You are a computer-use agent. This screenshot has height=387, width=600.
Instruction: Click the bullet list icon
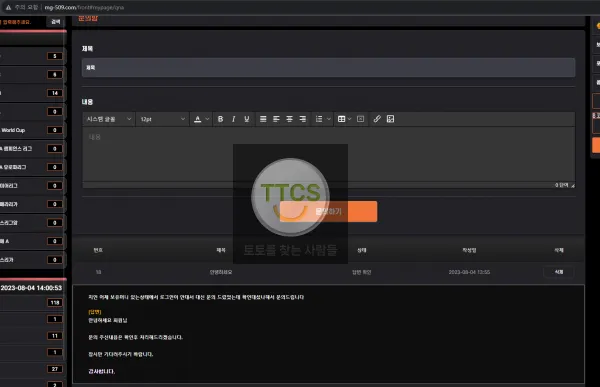[319, 119]
